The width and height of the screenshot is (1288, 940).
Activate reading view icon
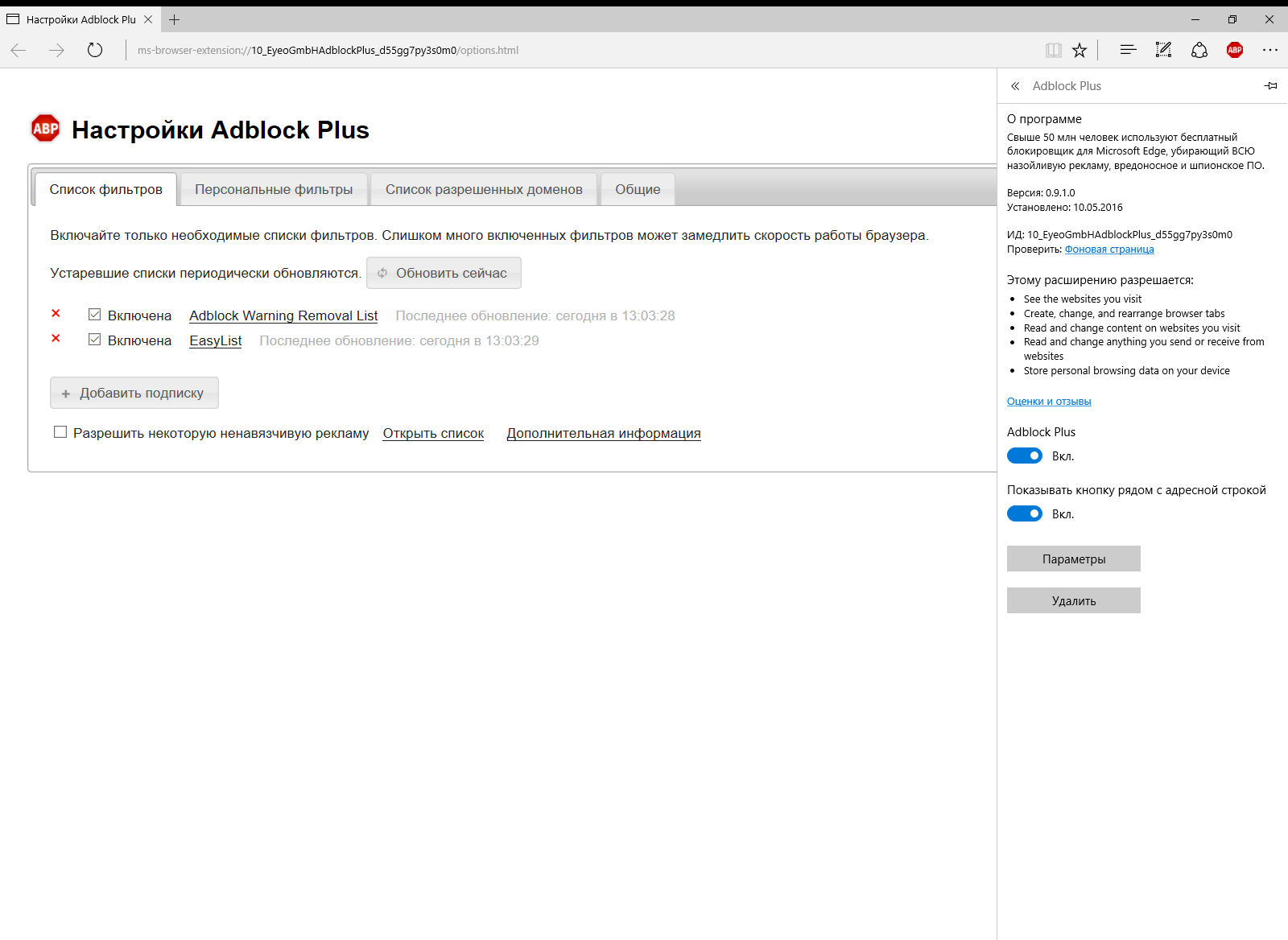(1052, 50)
